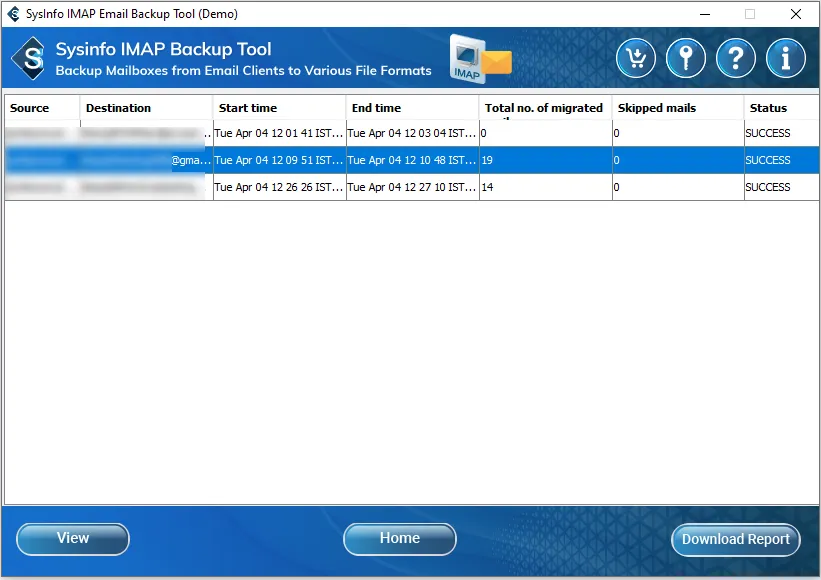The image size is (821, 580).
Task: Click the app icon in title bar
Action: (13, 14)
